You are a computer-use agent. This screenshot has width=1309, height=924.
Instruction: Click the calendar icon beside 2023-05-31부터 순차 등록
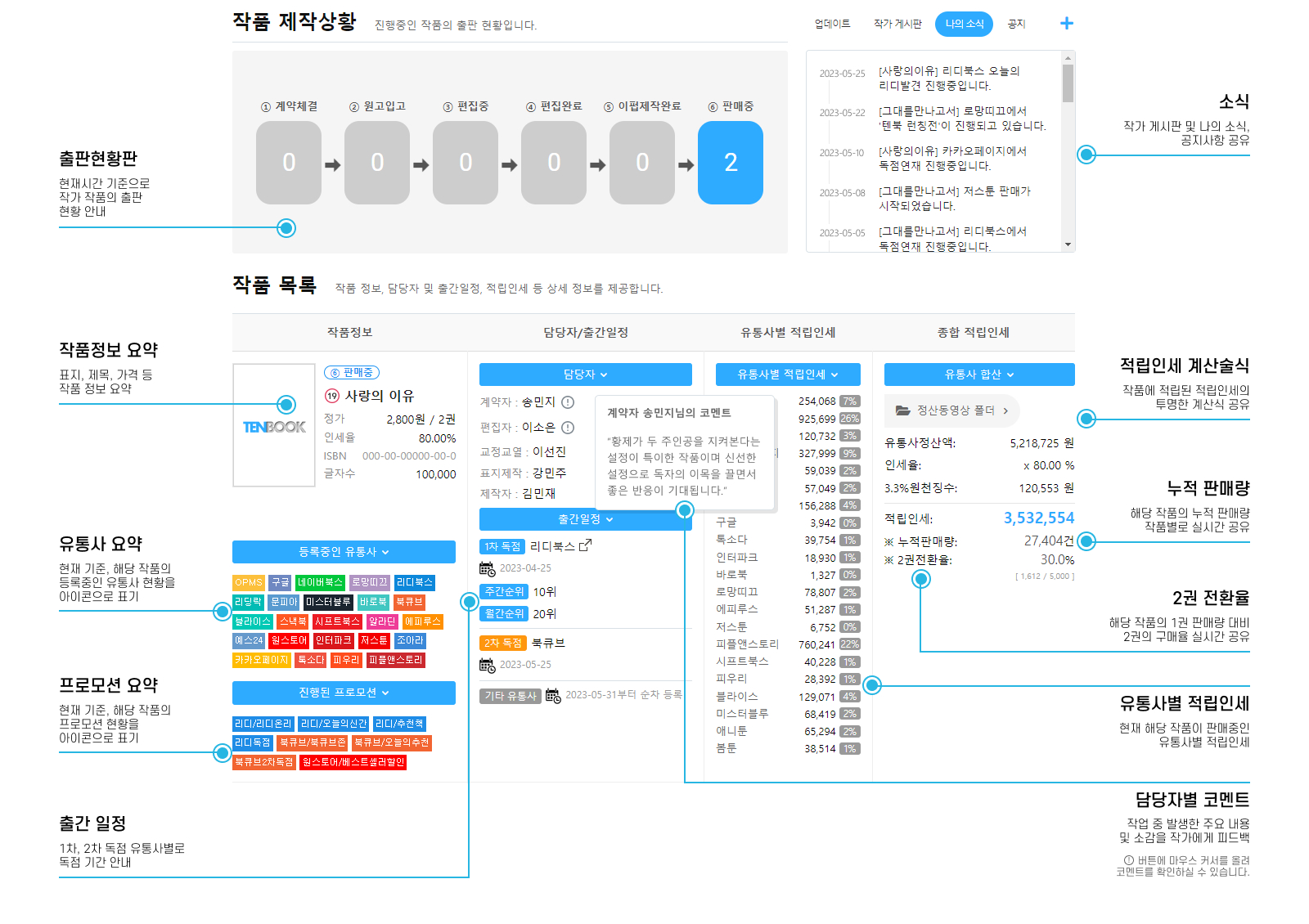[x=553, y=695]
